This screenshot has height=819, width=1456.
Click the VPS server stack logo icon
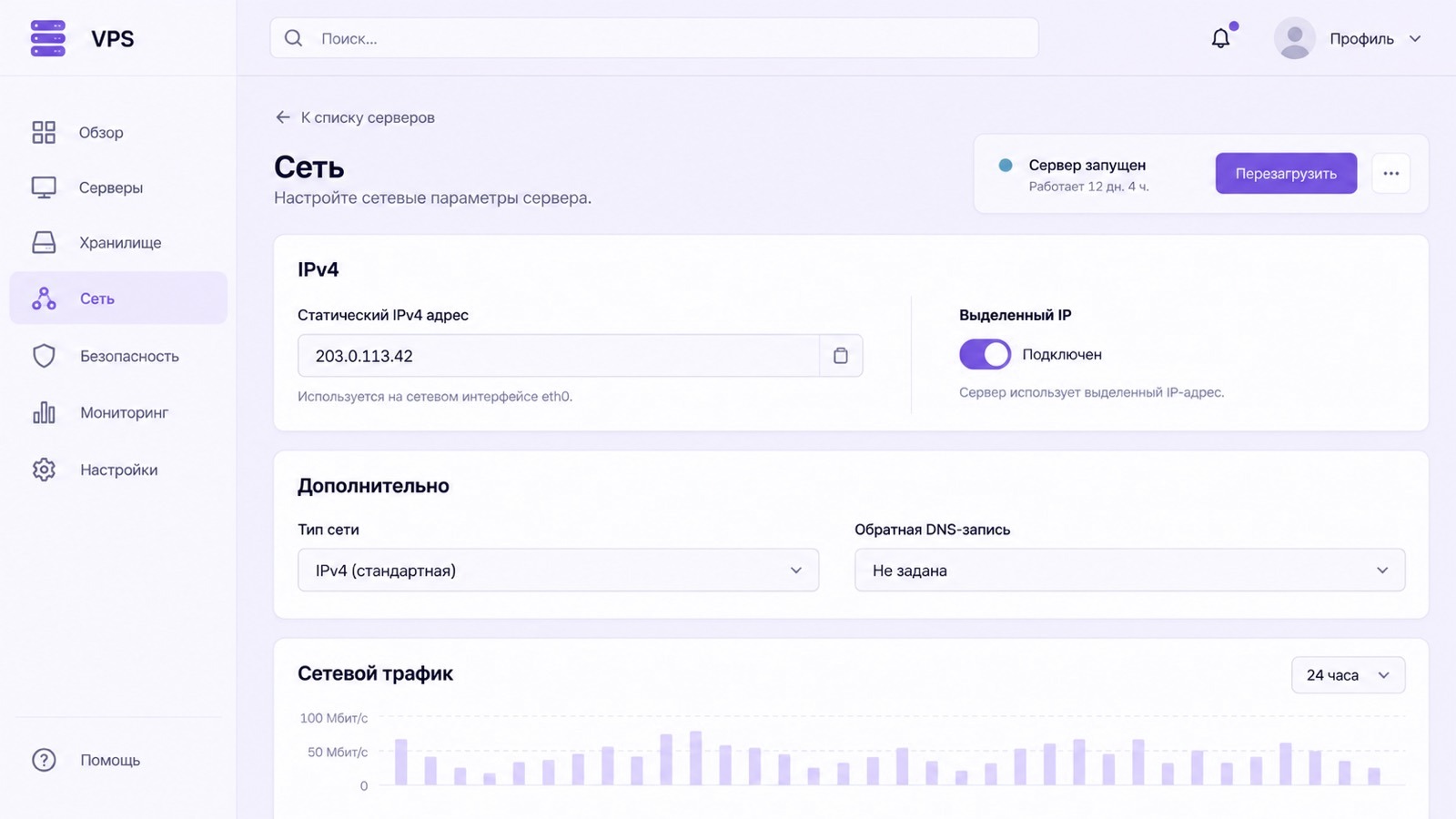pos(47,38)
